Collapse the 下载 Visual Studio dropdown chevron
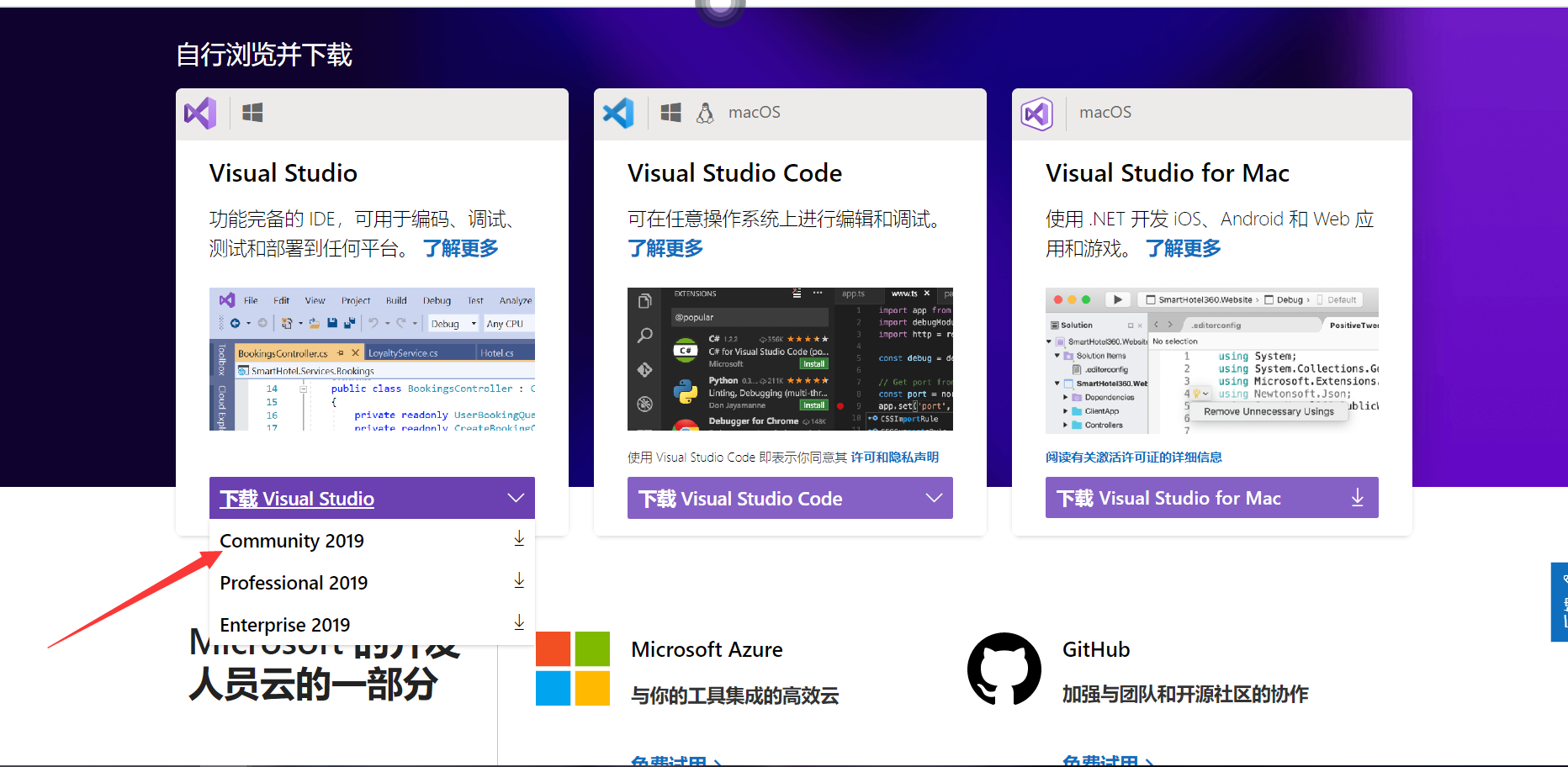 (516, 498)
